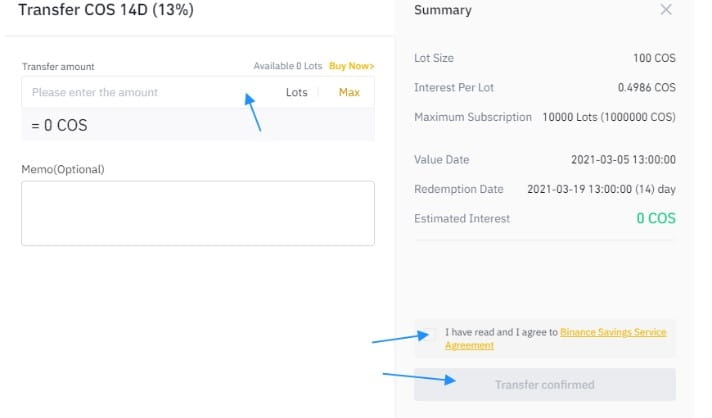Viewport: 712px width, 418px height.
Task: Select the Maximum Subscription value
Action: 608,117
